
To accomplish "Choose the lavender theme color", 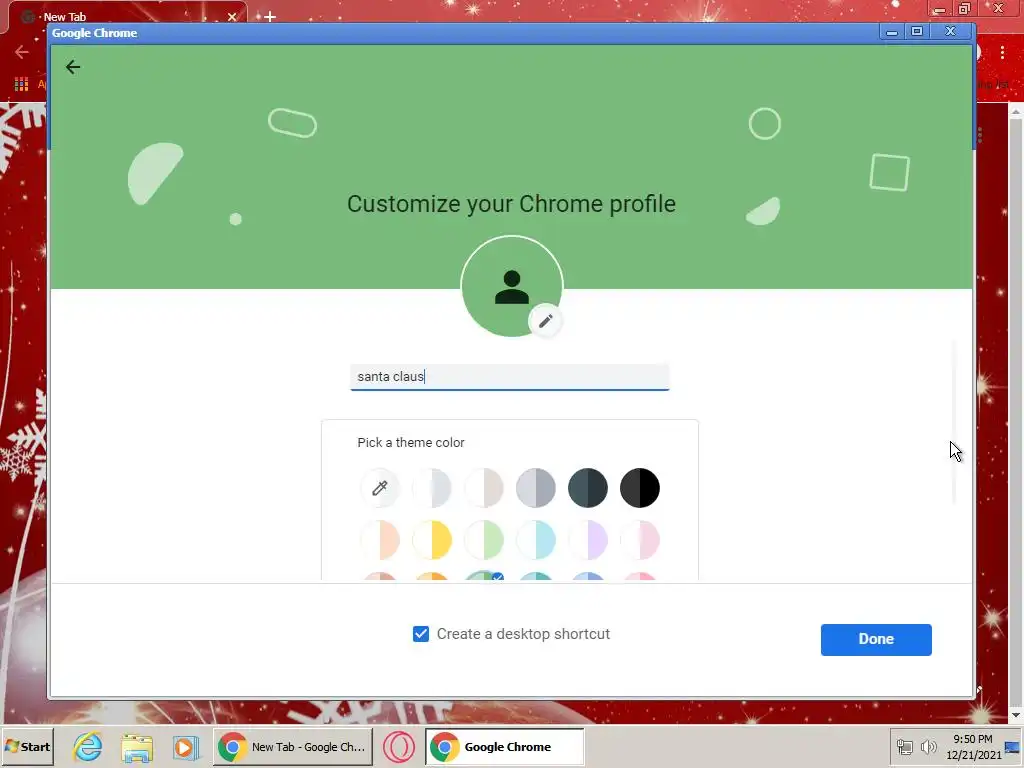I will [x=588, y=540].
